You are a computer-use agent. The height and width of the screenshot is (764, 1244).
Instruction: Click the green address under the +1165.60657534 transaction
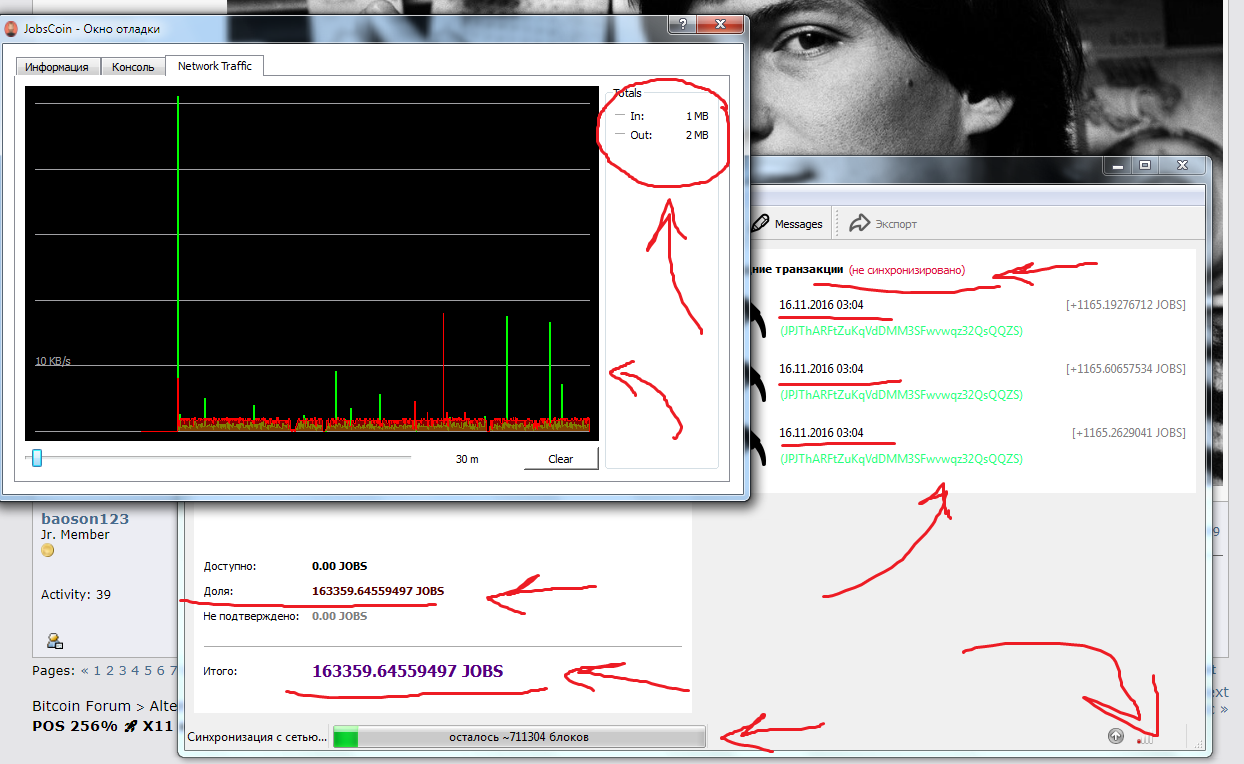point(901,395)
